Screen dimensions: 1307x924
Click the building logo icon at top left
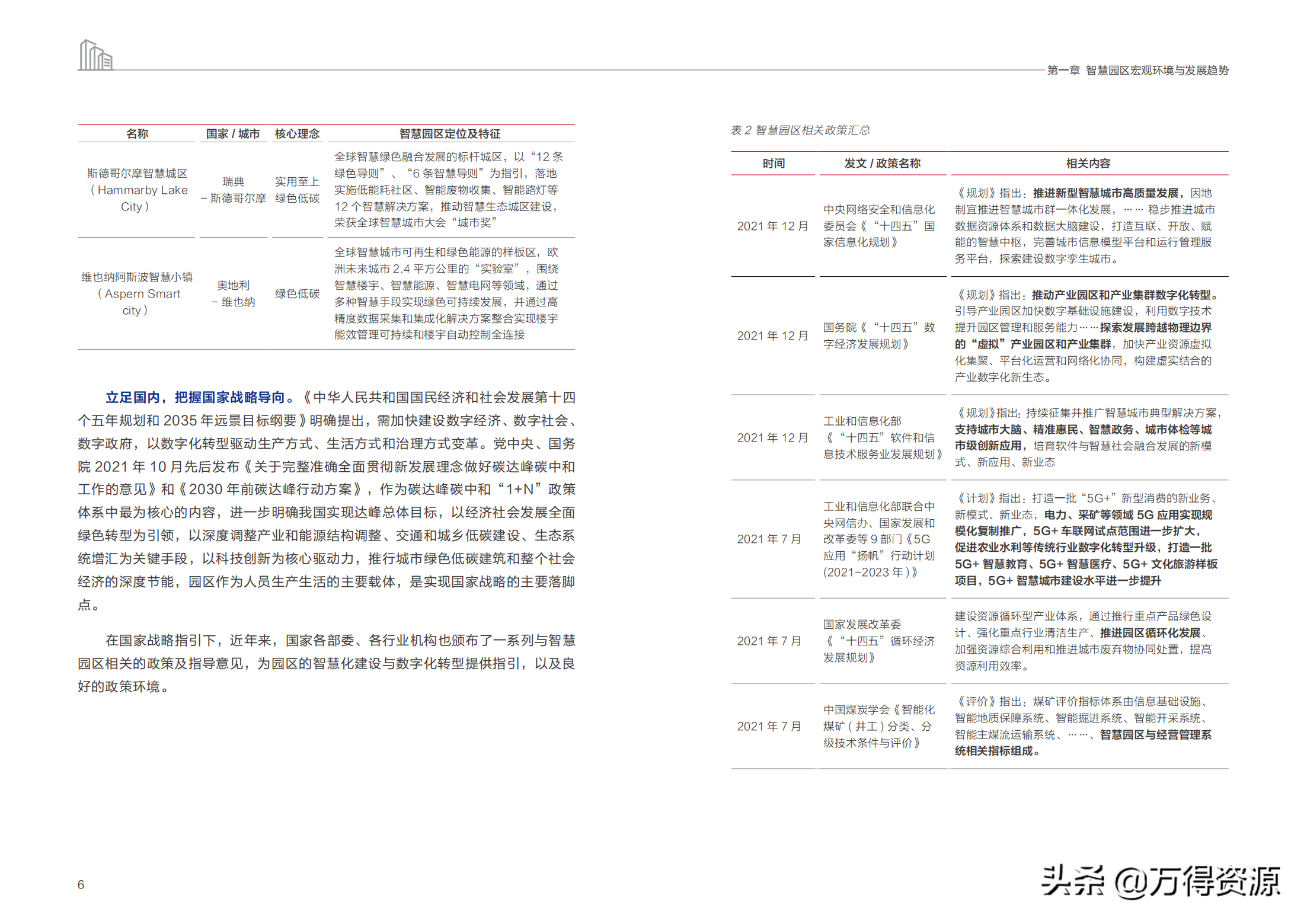pos(95,55)
